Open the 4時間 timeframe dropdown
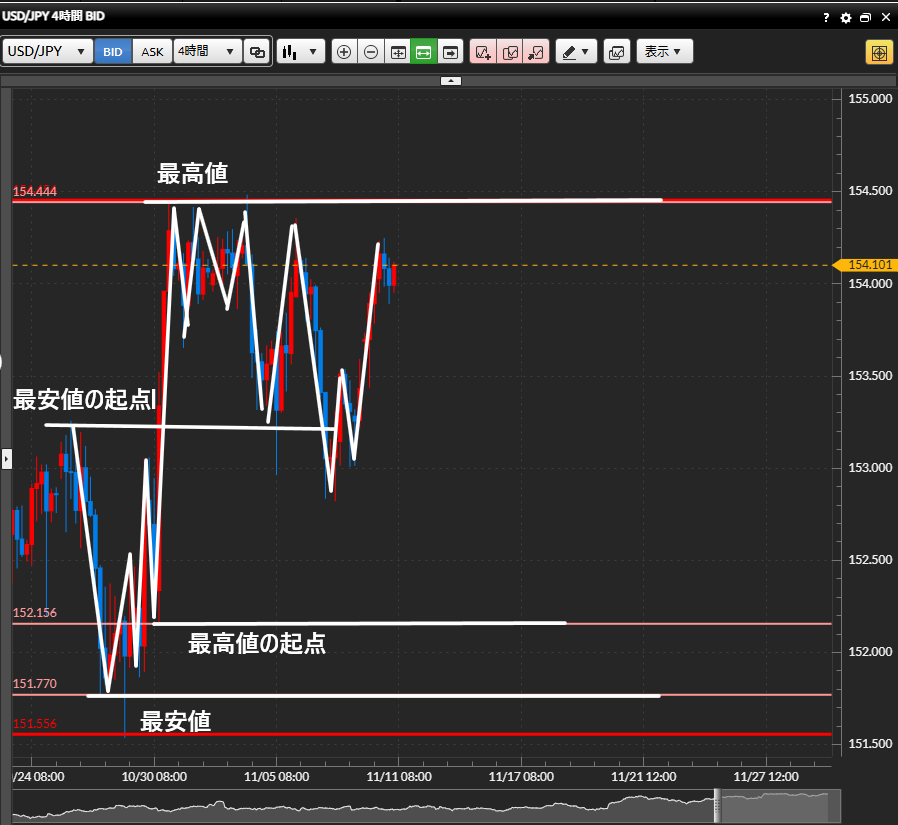Viewport: 898px width, 825px height. click(207, 52)
